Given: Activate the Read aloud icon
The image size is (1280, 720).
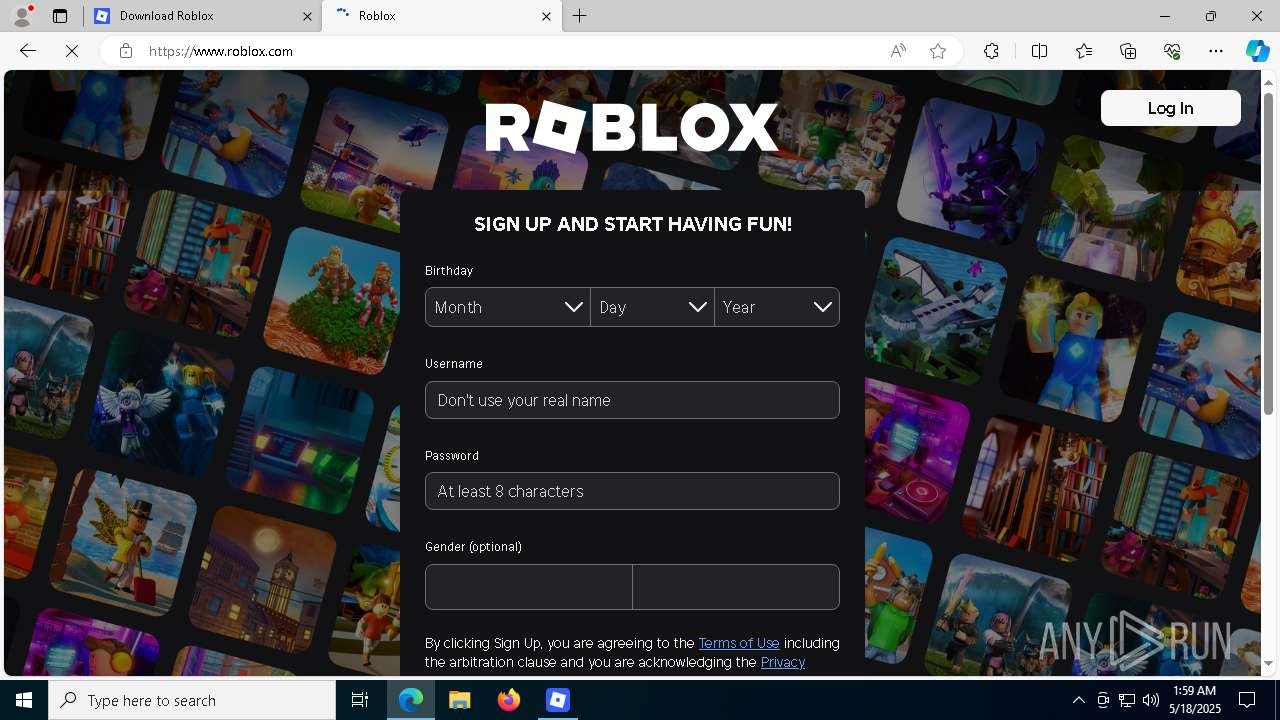Looking at the screenshot, I should click(x=898, y=51).
